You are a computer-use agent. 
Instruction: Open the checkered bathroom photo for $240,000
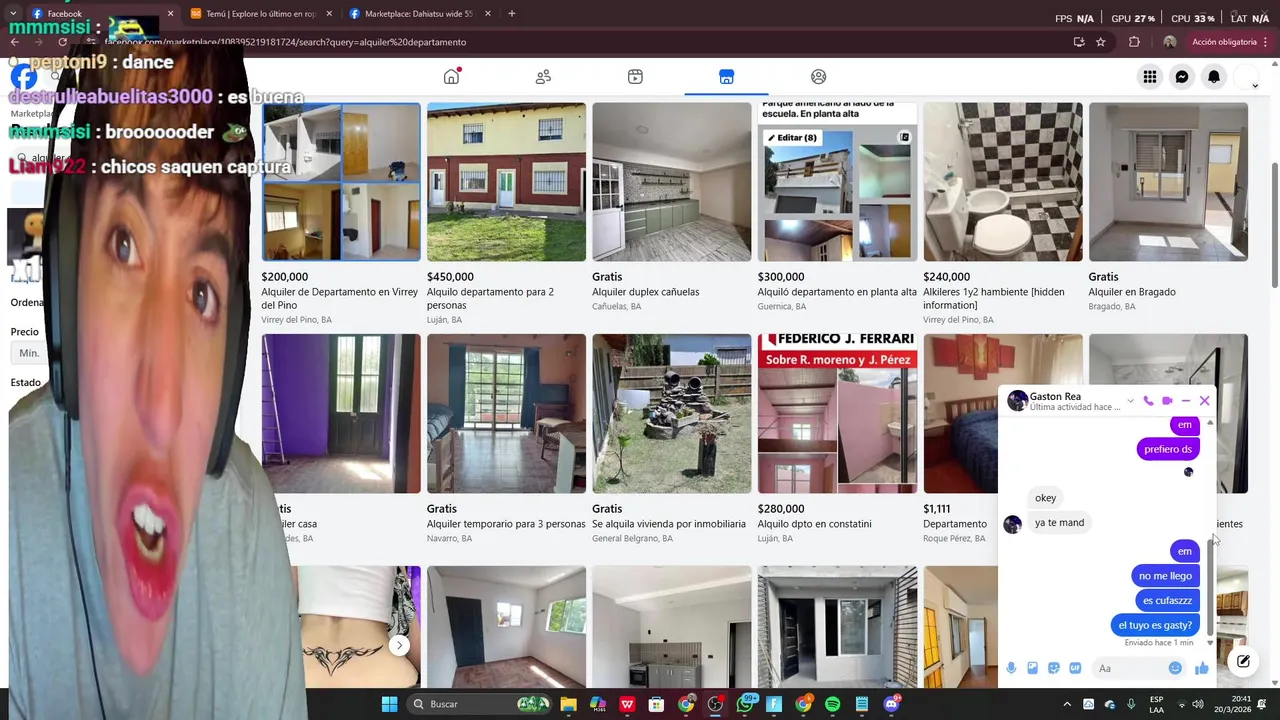point(1002,182)
